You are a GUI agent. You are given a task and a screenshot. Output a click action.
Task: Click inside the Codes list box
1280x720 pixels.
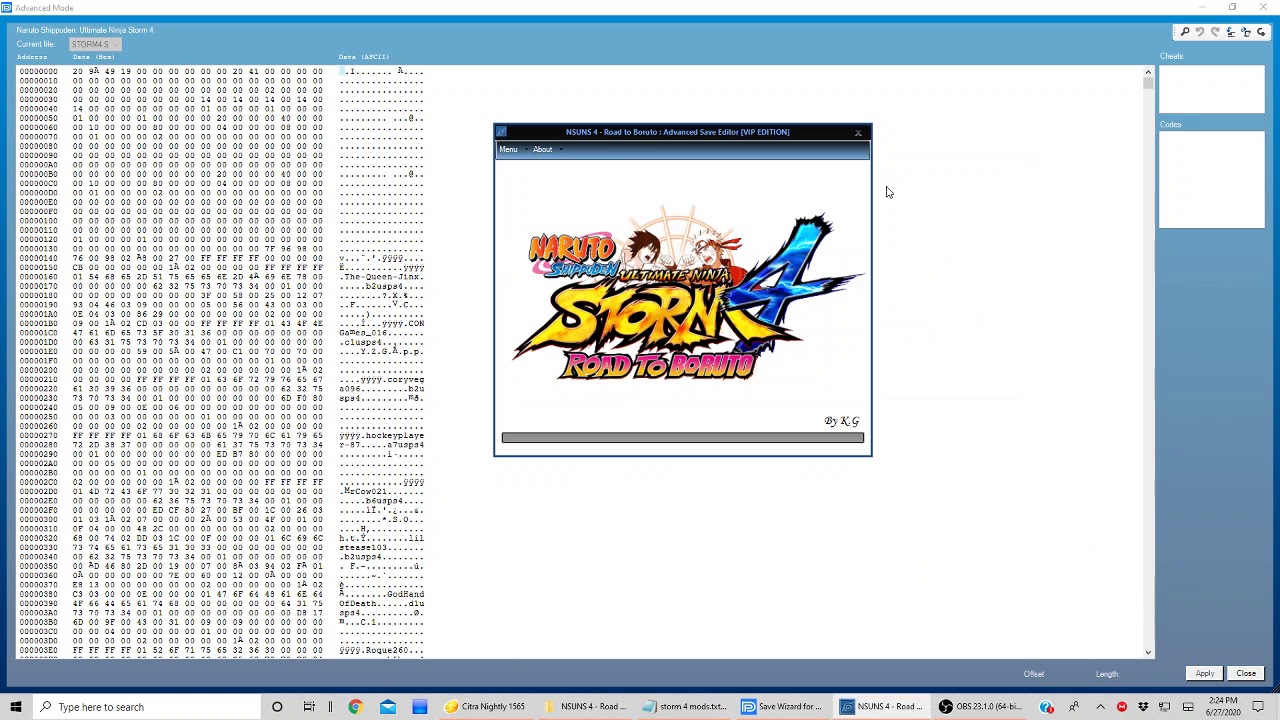tap(1211, 180)
